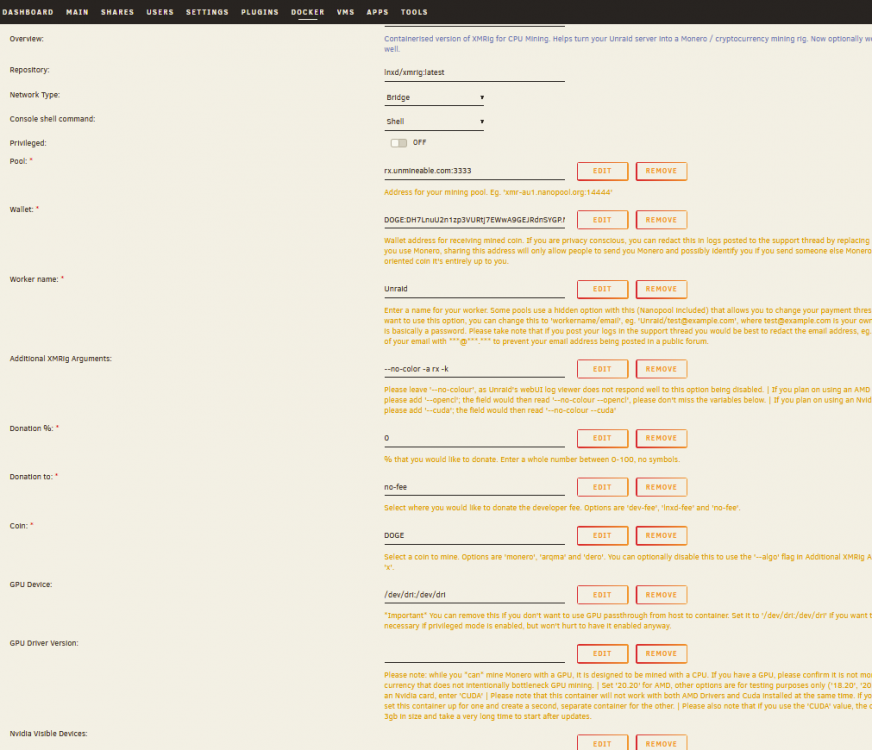
Task: Open the Shares tab
Action: [117, 12]
